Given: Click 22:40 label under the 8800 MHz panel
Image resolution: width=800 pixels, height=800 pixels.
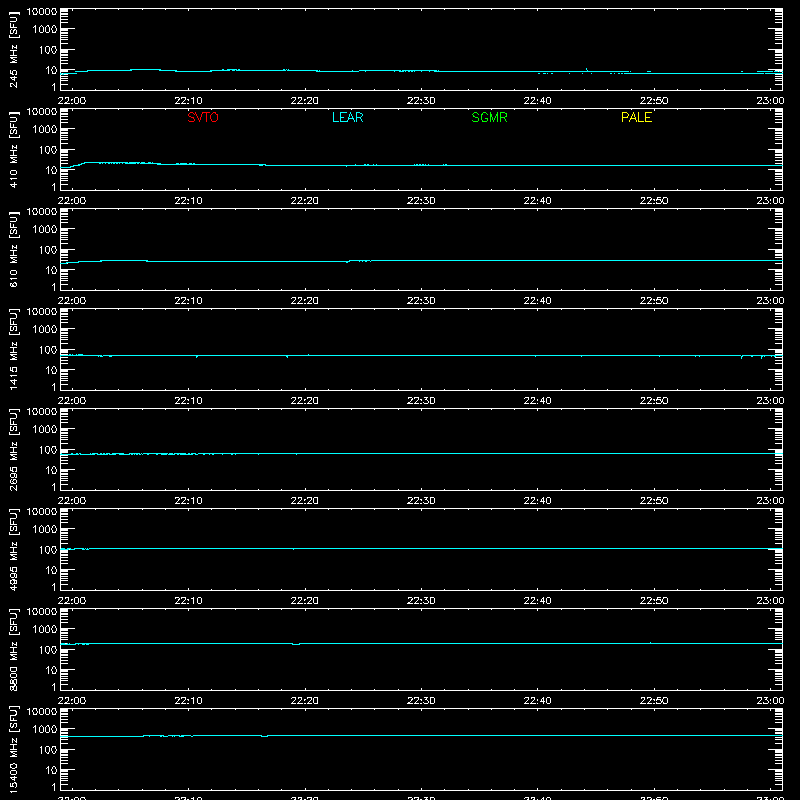Looking at the screenshot, I should point(537,701).
